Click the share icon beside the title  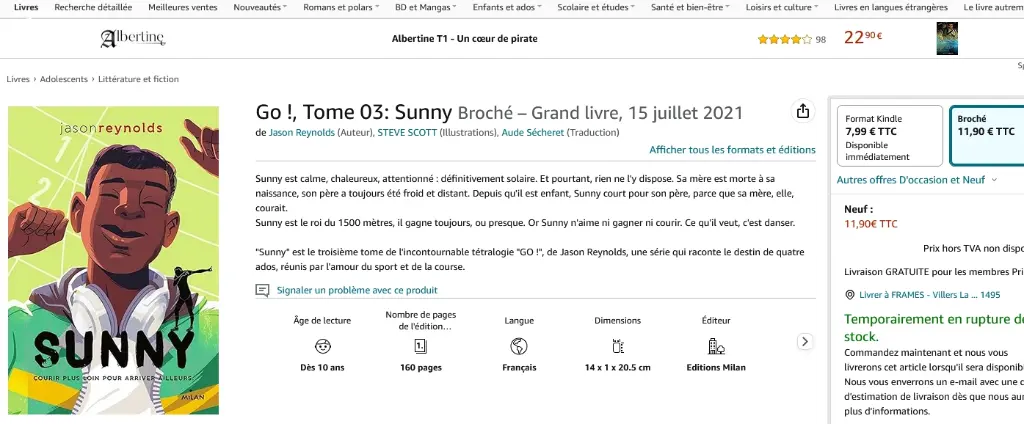(x=803, y=111)
